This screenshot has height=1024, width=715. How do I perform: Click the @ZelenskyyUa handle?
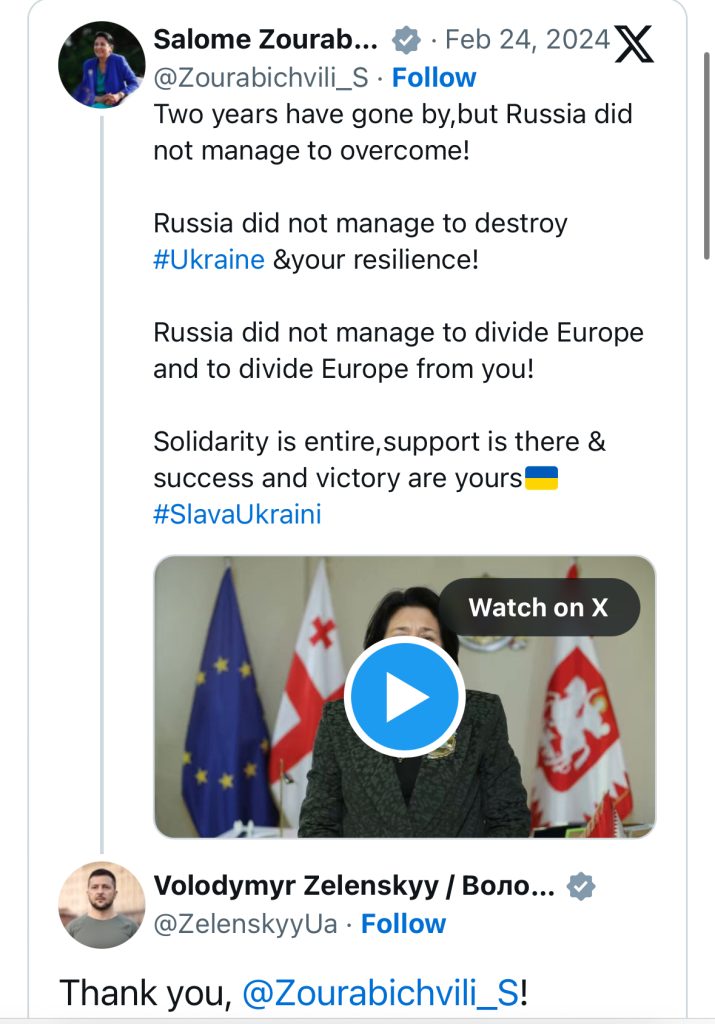pos(246,924)
